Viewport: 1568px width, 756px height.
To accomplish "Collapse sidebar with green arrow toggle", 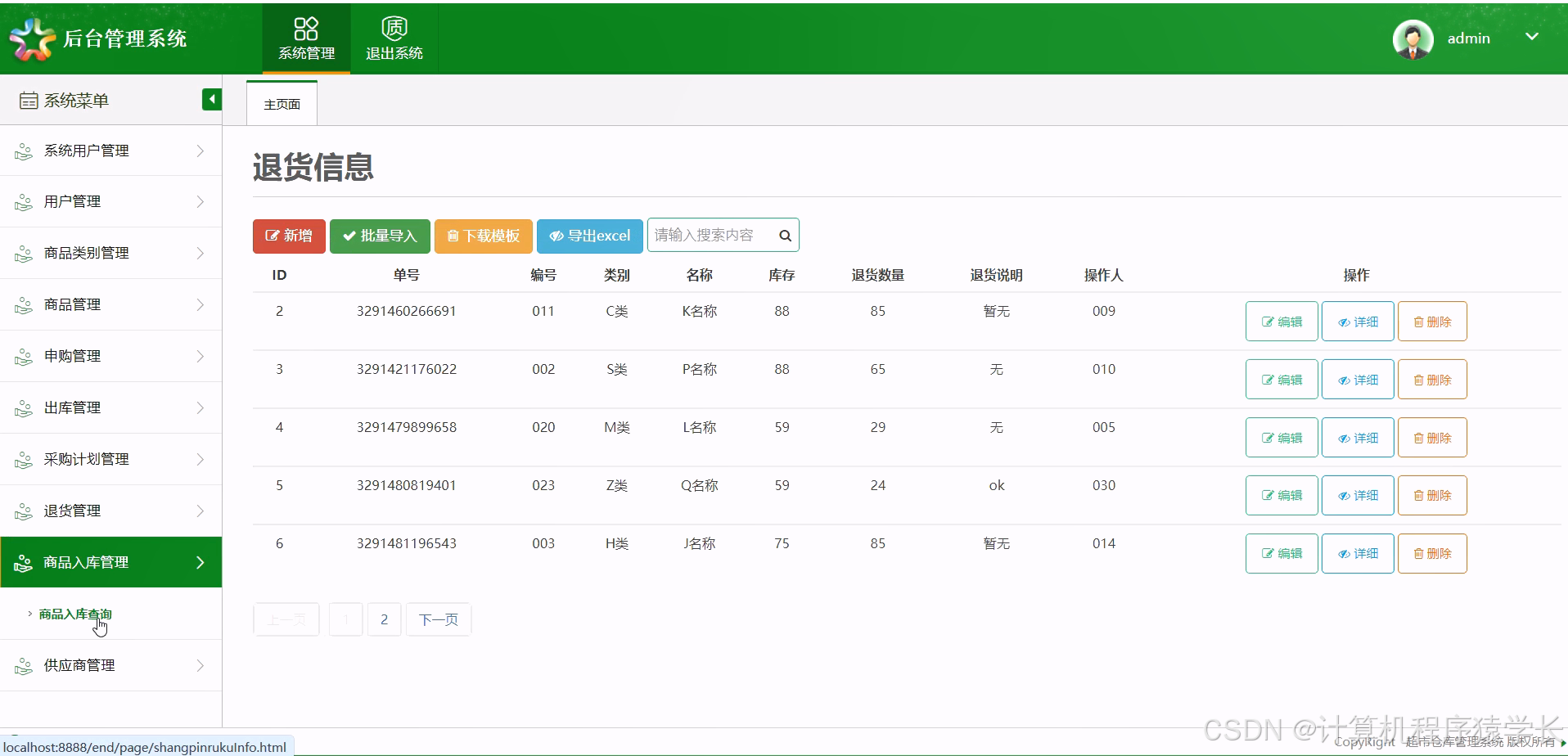I will (x=212, y=99).
